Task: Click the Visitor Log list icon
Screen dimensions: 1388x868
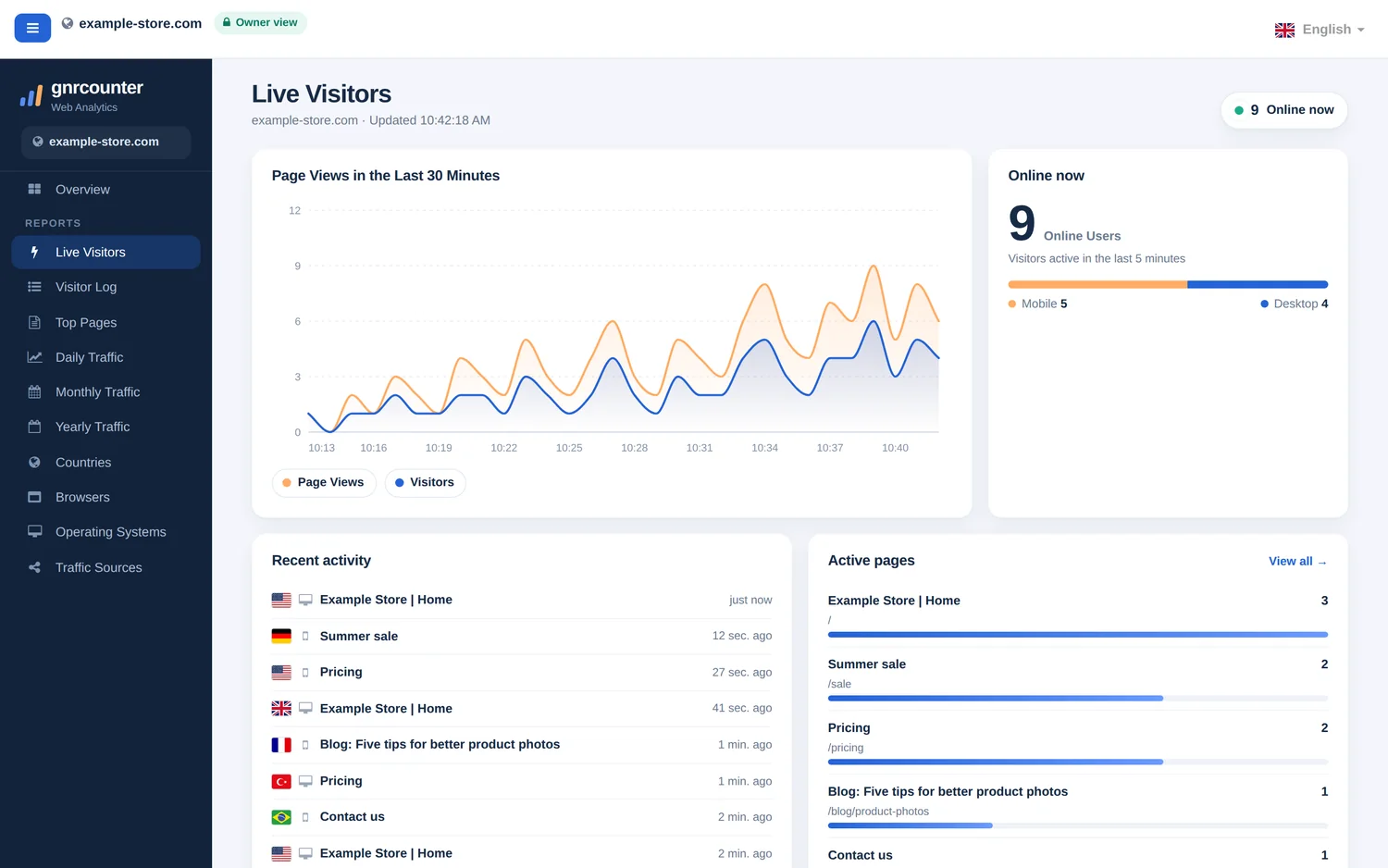Action: (x=34, y=287)
